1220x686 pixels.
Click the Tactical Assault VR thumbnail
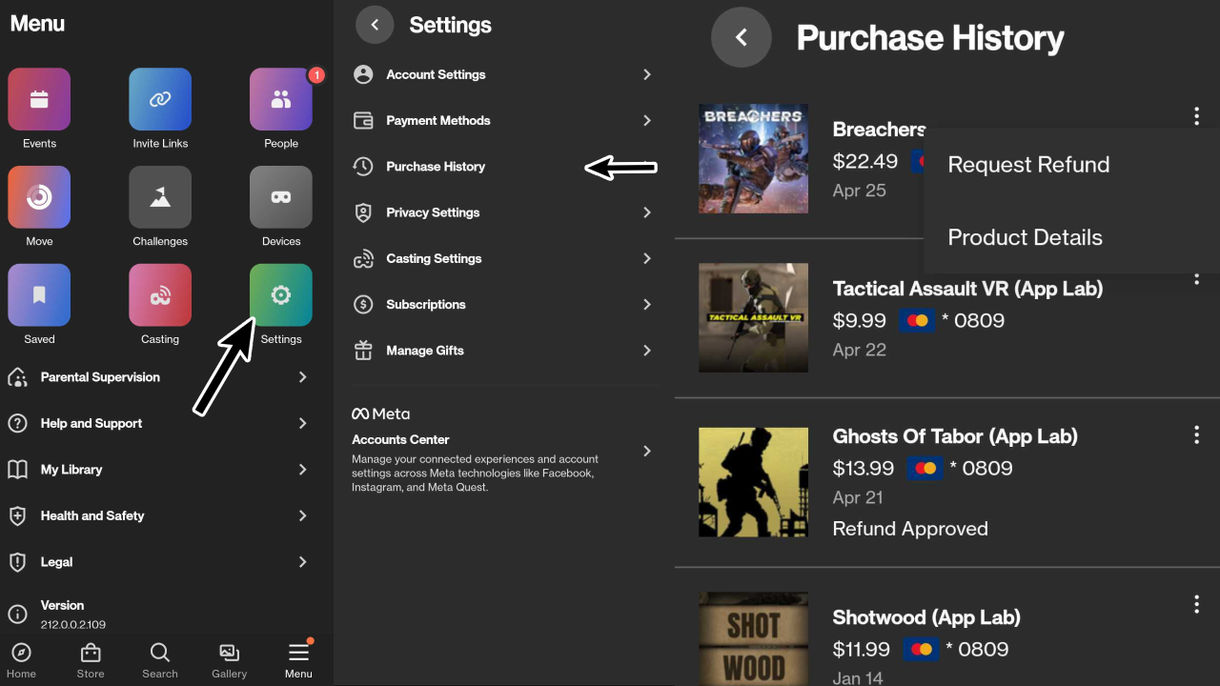point(753,318)
